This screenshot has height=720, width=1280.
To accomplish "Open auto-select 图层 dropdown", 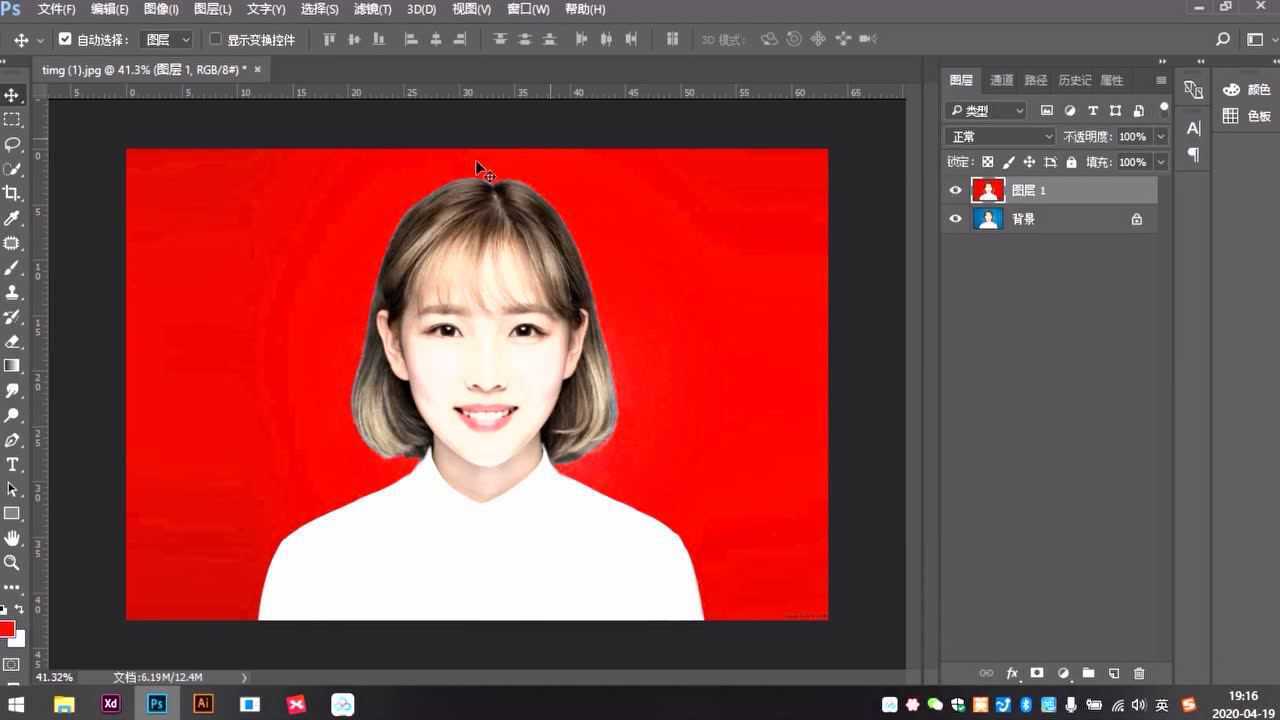I will (x=166, y=40).
